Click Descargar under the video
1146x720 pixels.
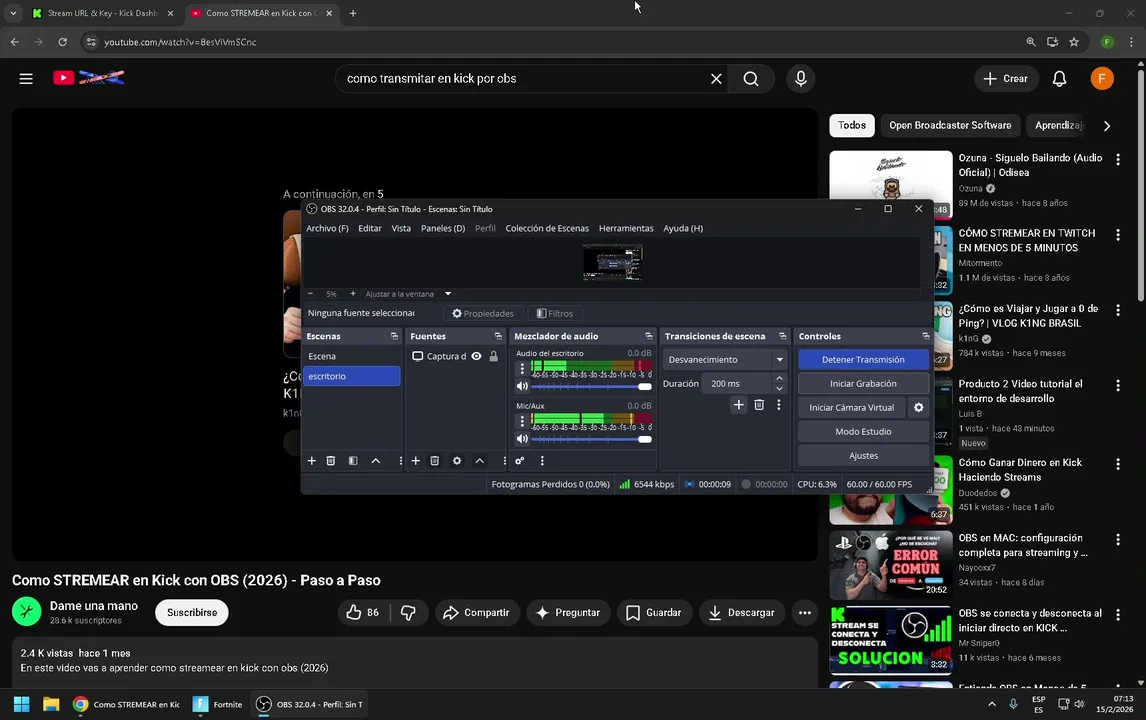point(742,613)
